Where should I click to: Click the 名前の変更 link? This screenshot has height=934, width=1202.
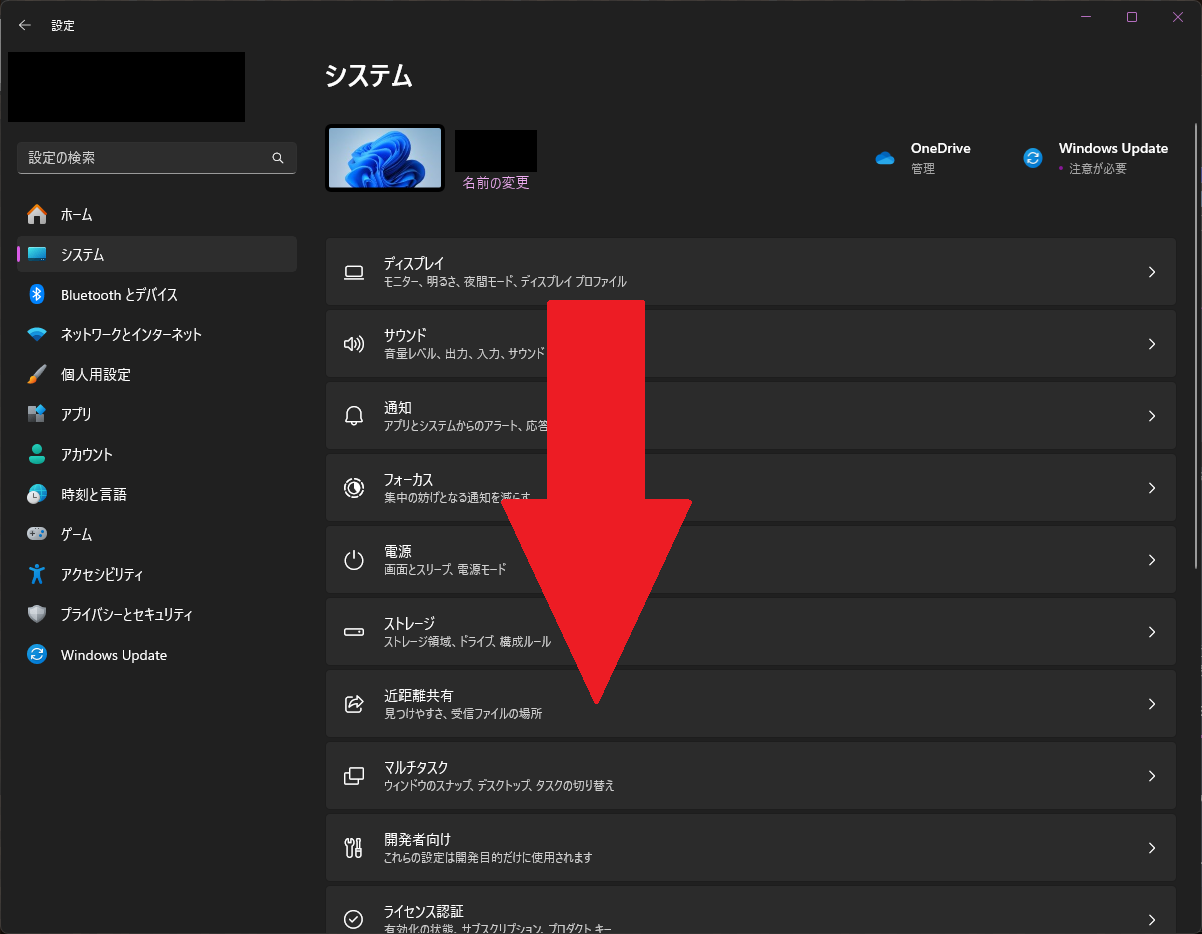495,183
